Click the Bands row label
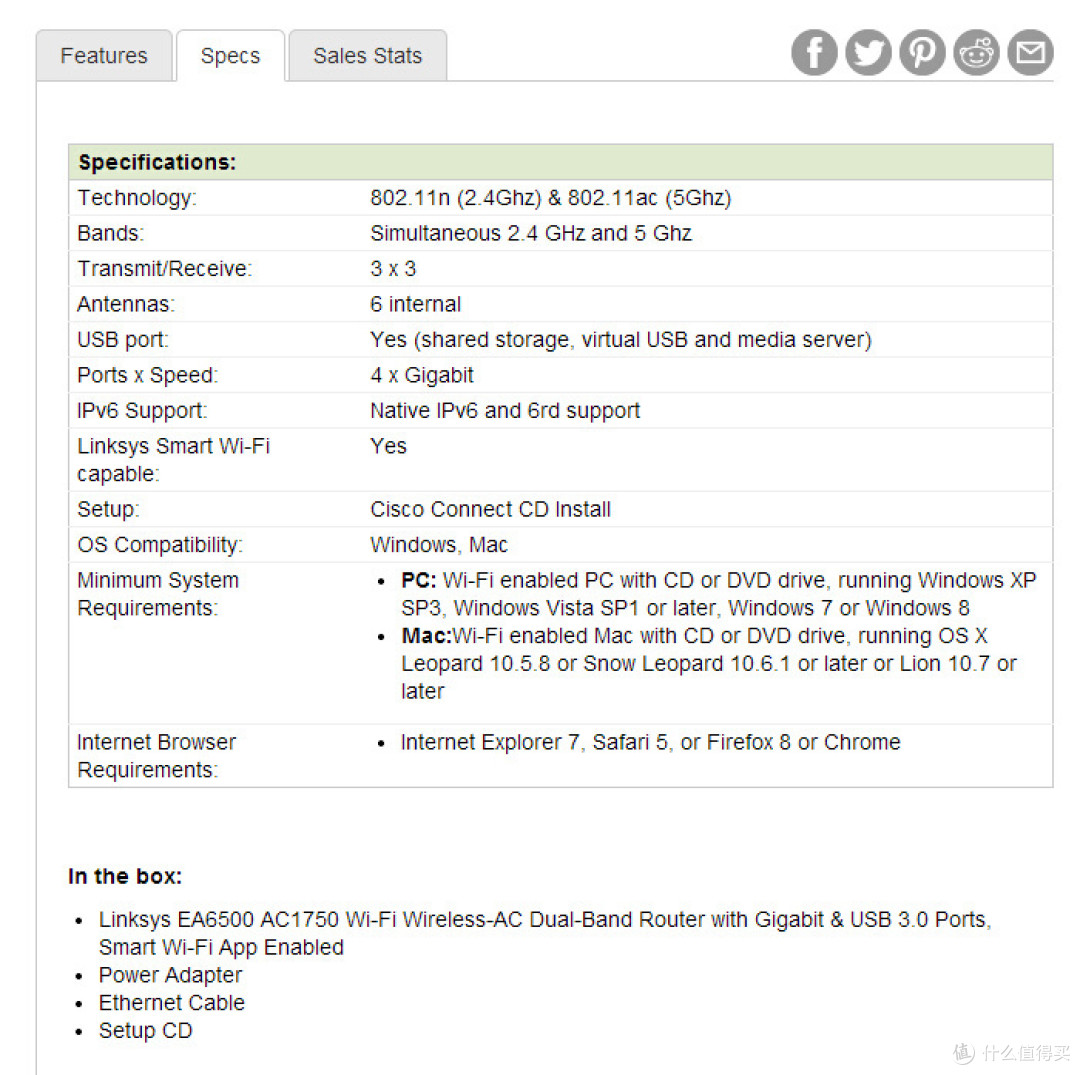Screen dimensions: 1080x1075 (x=110, y=233)
